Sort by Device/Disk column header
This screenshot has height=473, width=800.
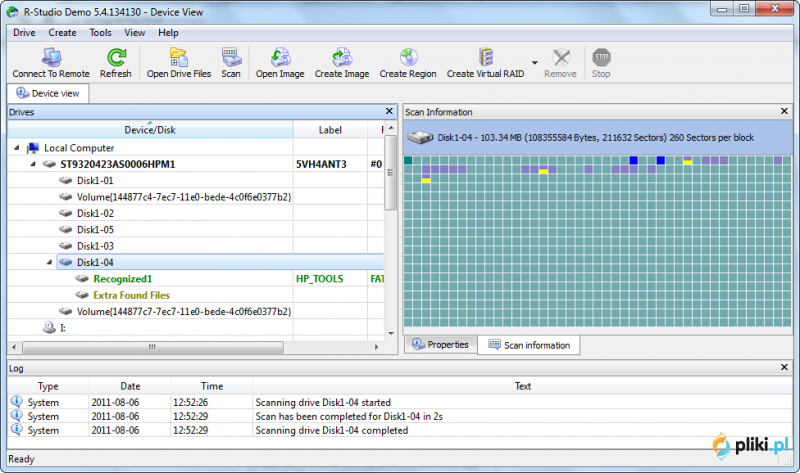(150, 130)
